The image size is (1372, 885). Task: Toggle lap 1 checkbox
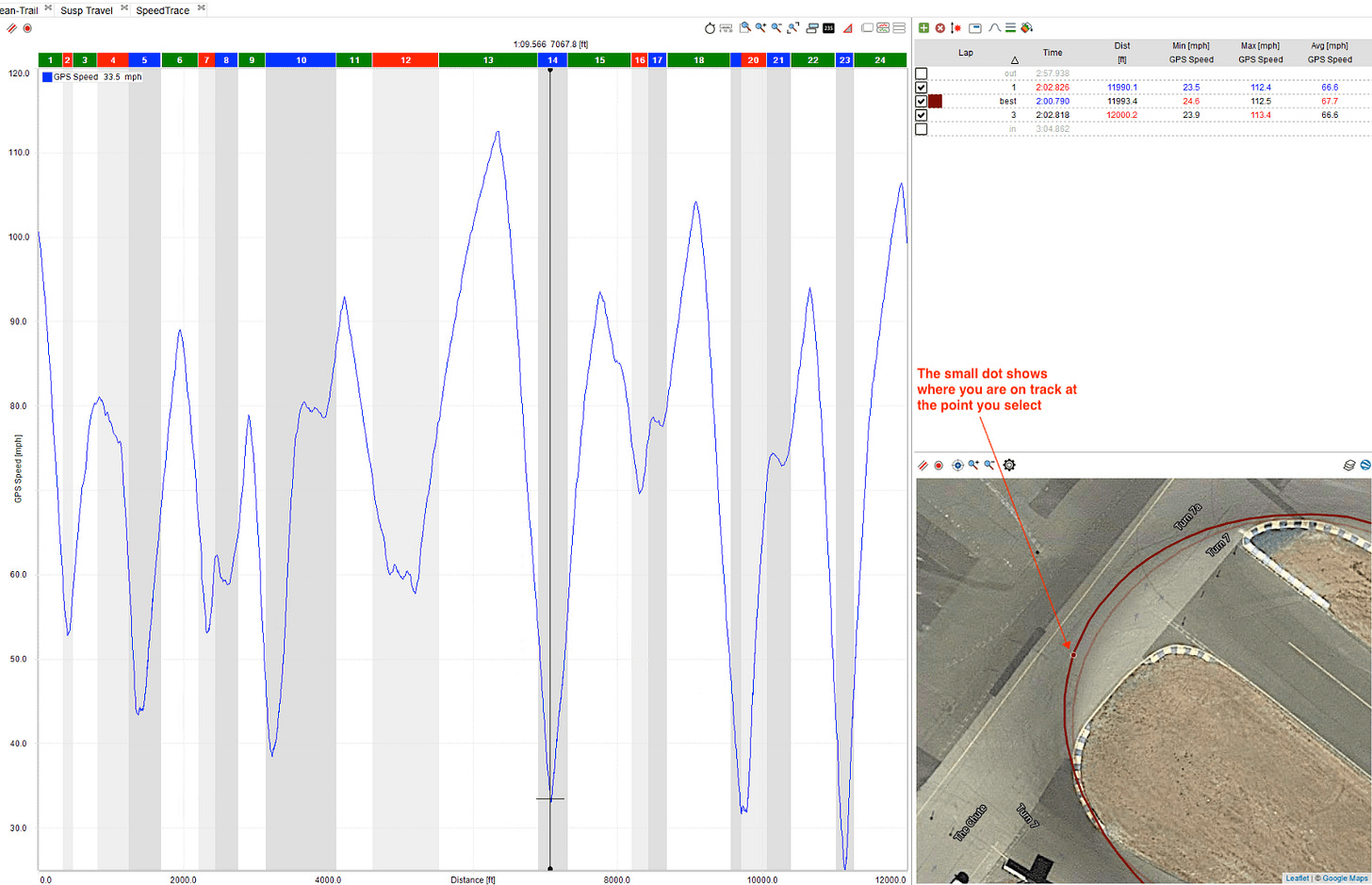pyautogui.click(x=922, y=88)
